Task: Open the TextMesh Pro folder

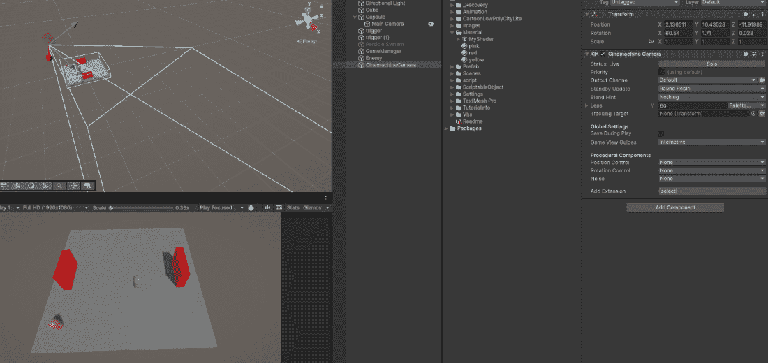Action: [480, 101]
